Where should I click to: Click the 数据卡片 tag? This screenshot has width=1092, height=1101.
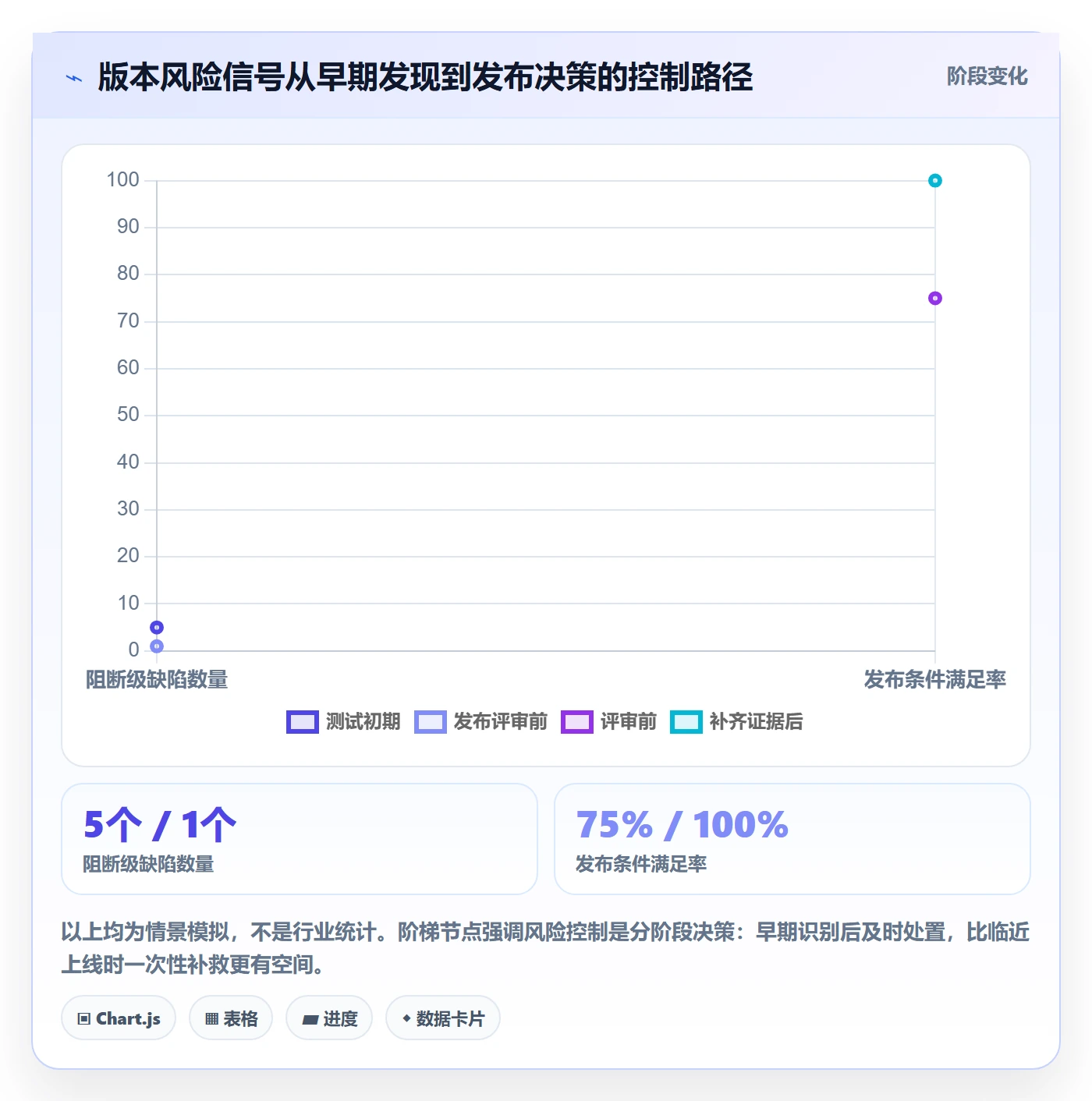(443, 1018)
